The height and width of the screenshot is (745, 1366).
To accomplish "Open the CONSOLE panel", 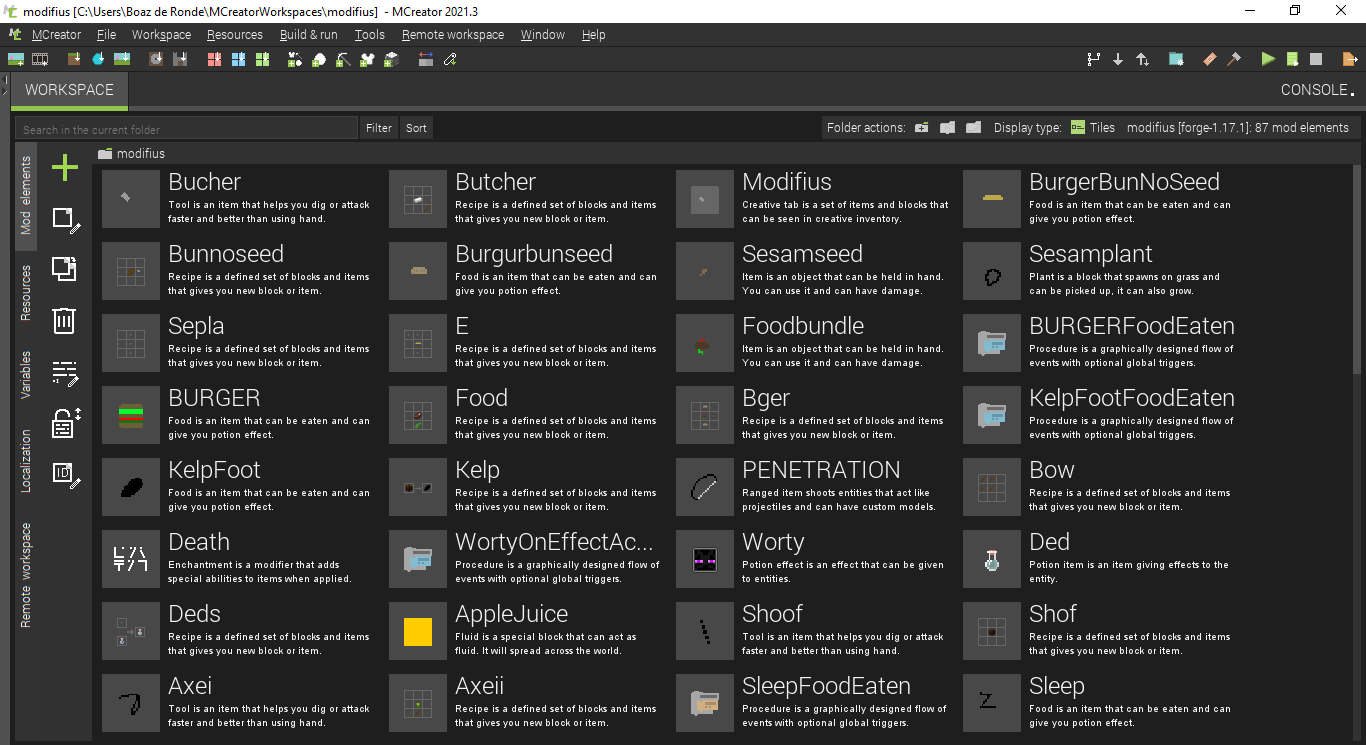I will (x=1312, y=89).
